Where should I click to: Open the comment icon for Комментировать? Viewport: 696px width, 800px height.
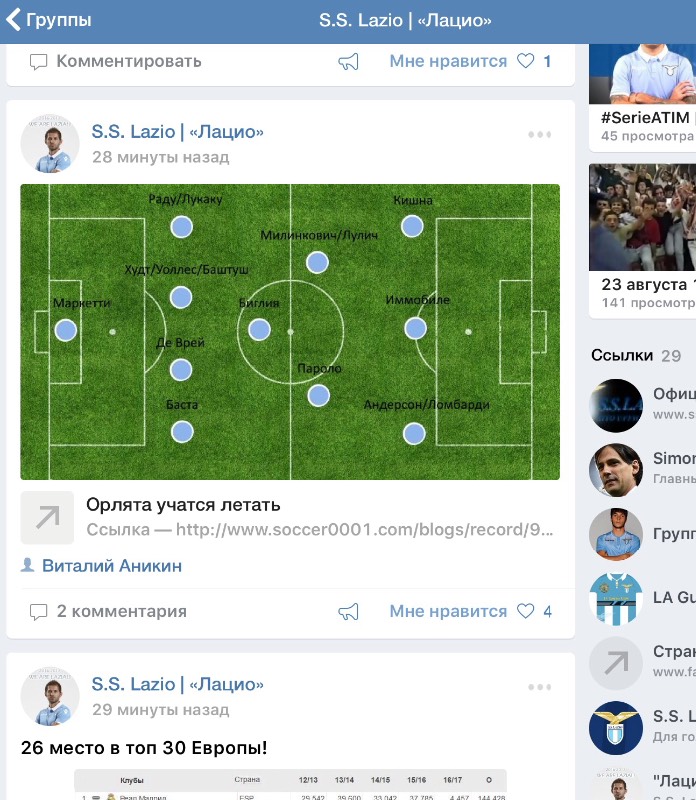tap(39, 62)
